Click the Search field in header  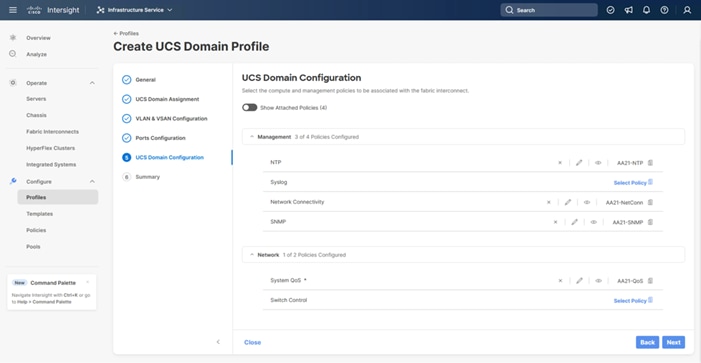point(549,10)
